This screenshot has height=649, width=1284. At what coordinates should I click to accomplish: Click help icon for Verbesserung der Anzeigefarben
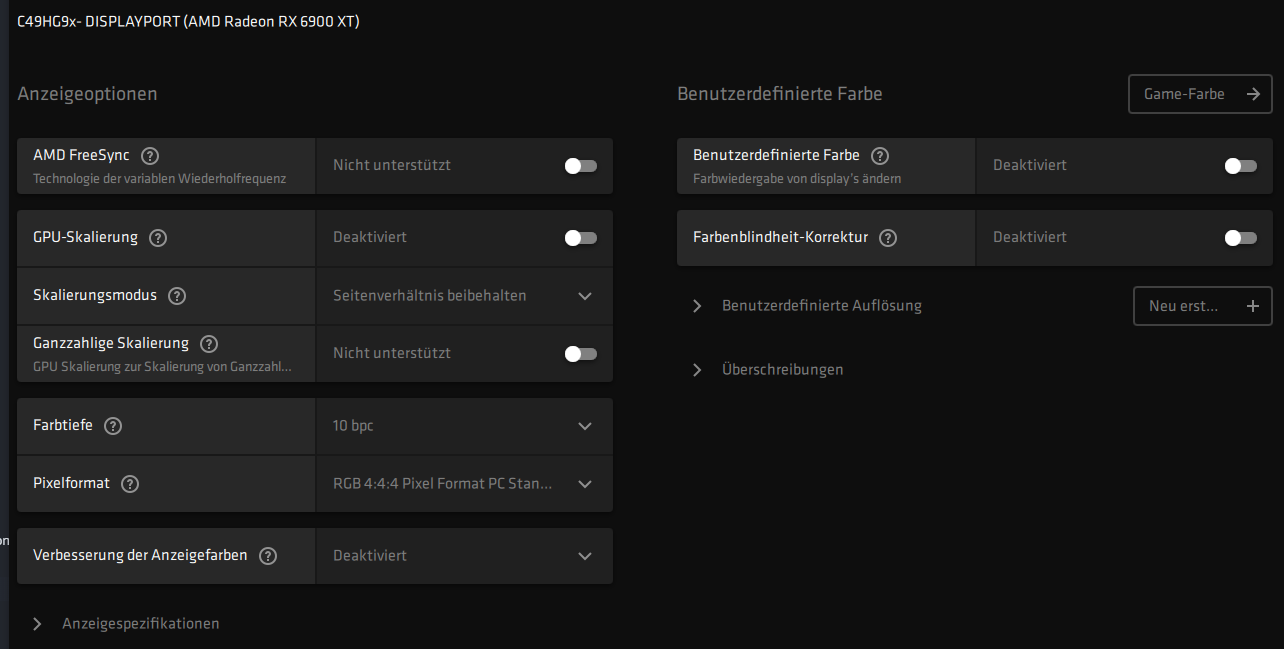pyautogui.click(x=268, y=556)
